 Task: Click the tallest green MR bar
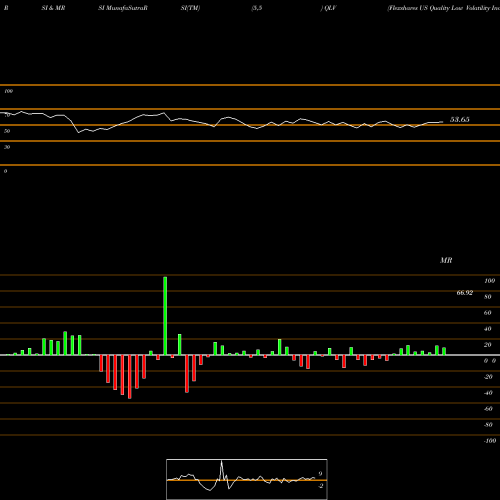coord(165,316)
